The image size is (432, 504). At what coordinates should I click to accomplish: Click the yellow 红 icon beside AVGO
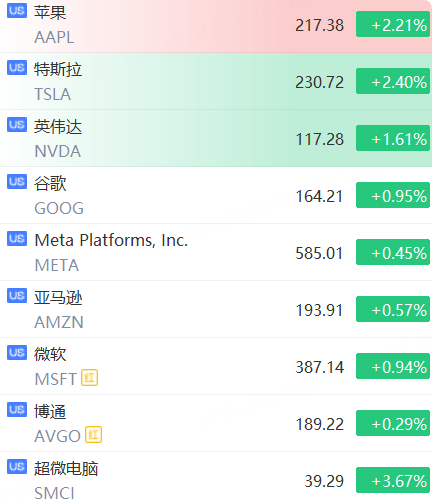tap(93, 435)
